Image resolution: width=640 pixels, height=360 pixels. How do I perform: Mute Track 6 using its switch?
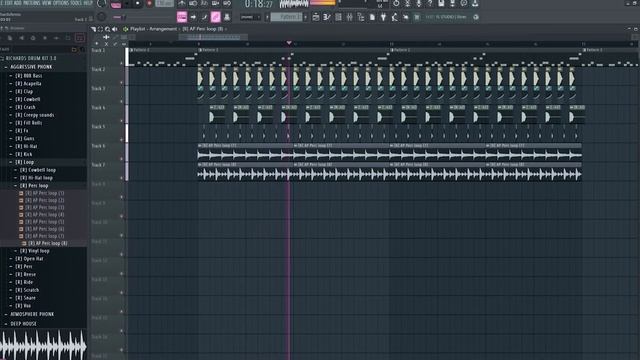point(122,159)
